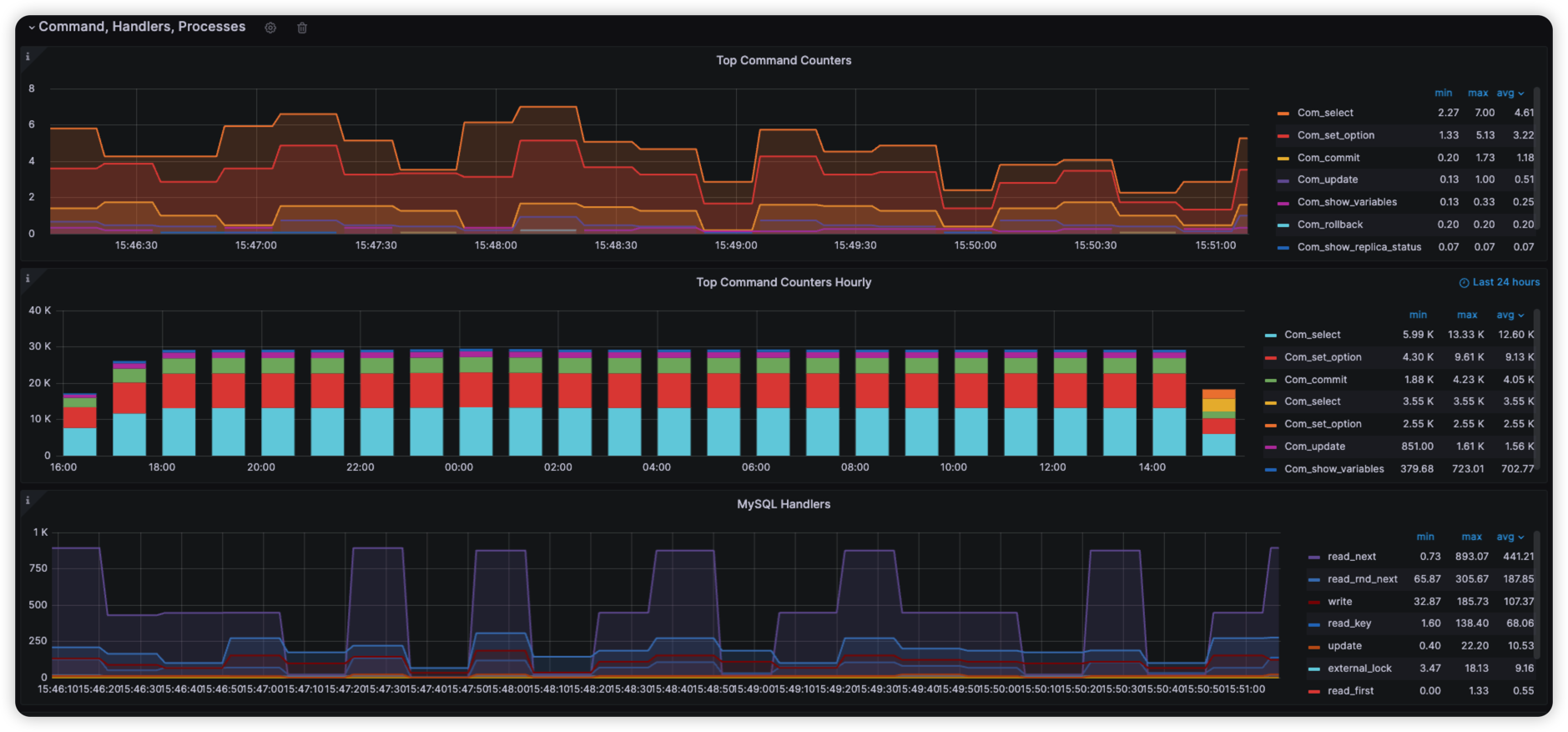The width and height of the screenshot is (1568, 732).
Task: Click Com_commit max value 1.73
Action: coord(1485,158)
